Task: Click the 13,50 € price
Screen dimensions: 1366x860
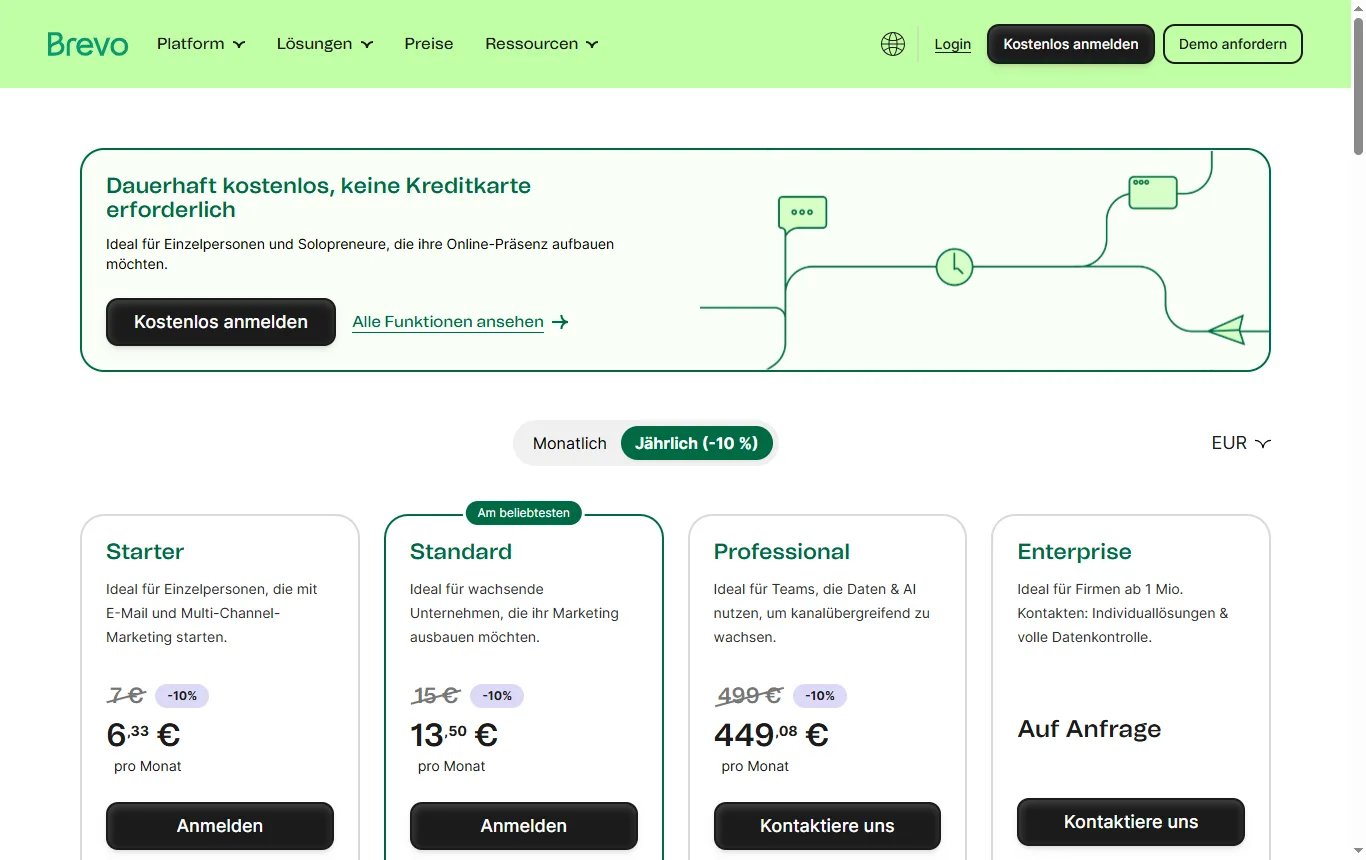Action: coord(454,735)
